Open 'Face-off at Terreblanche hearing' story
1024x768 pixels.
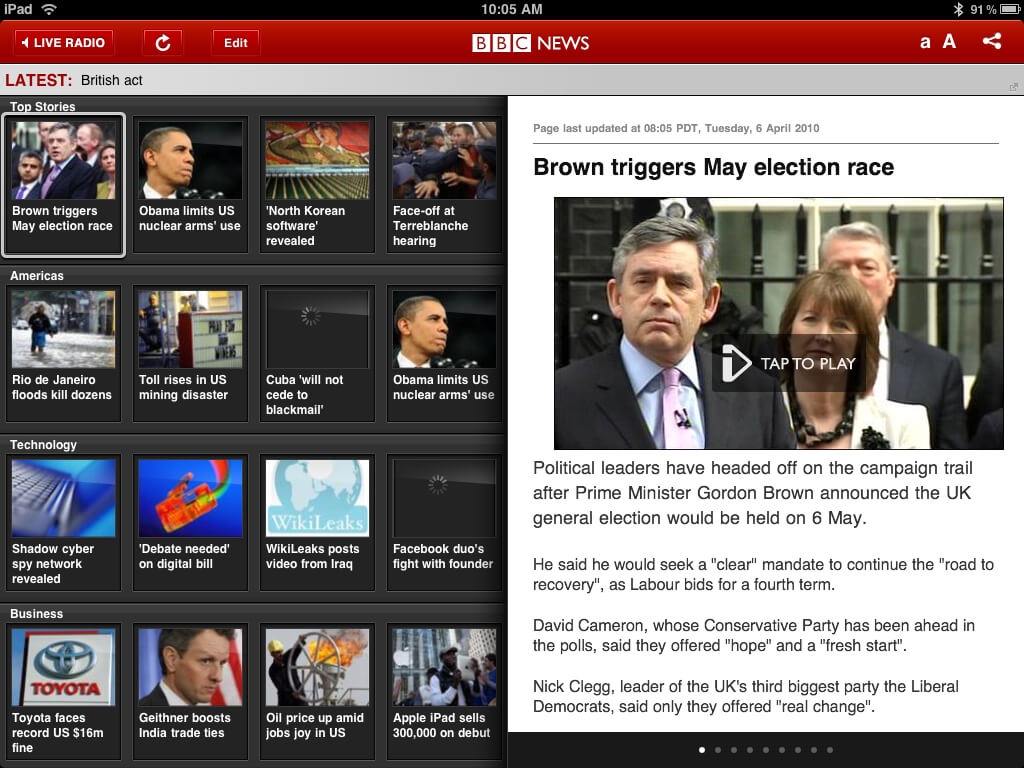(444, 185)
